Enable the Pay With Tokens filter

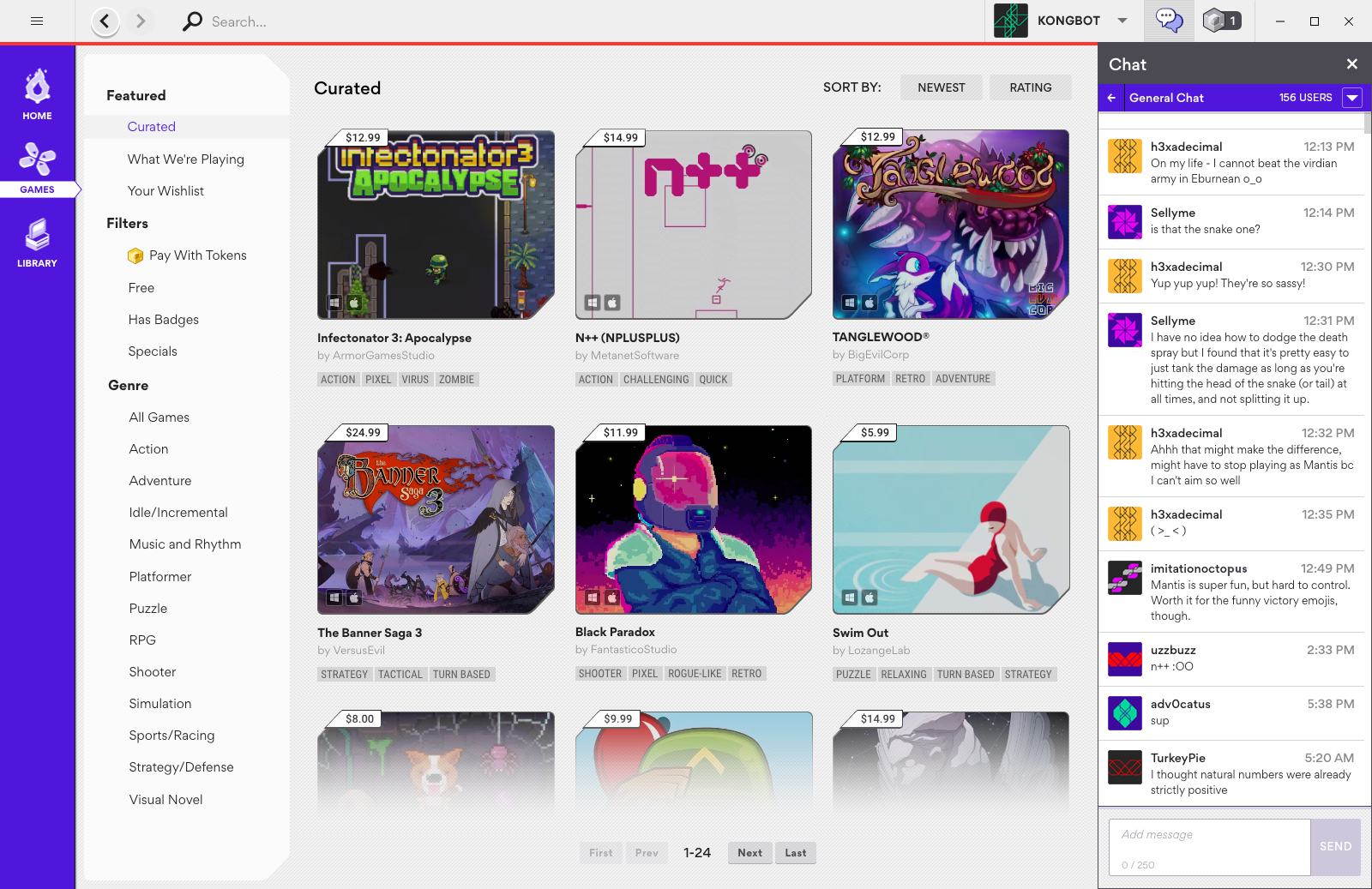(197, 255)
